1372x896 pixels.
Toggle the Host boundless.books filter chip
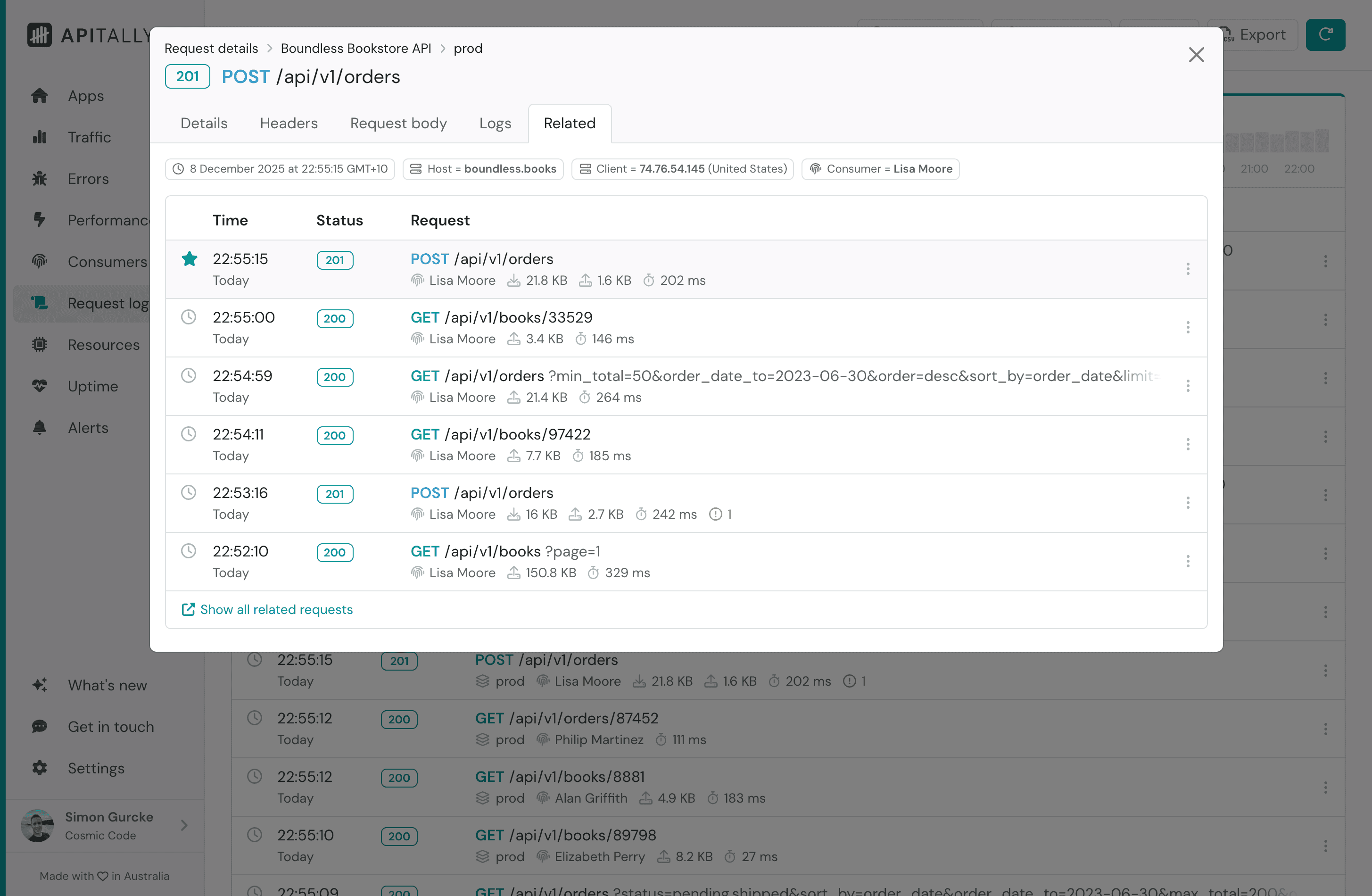tap(483, 169)
